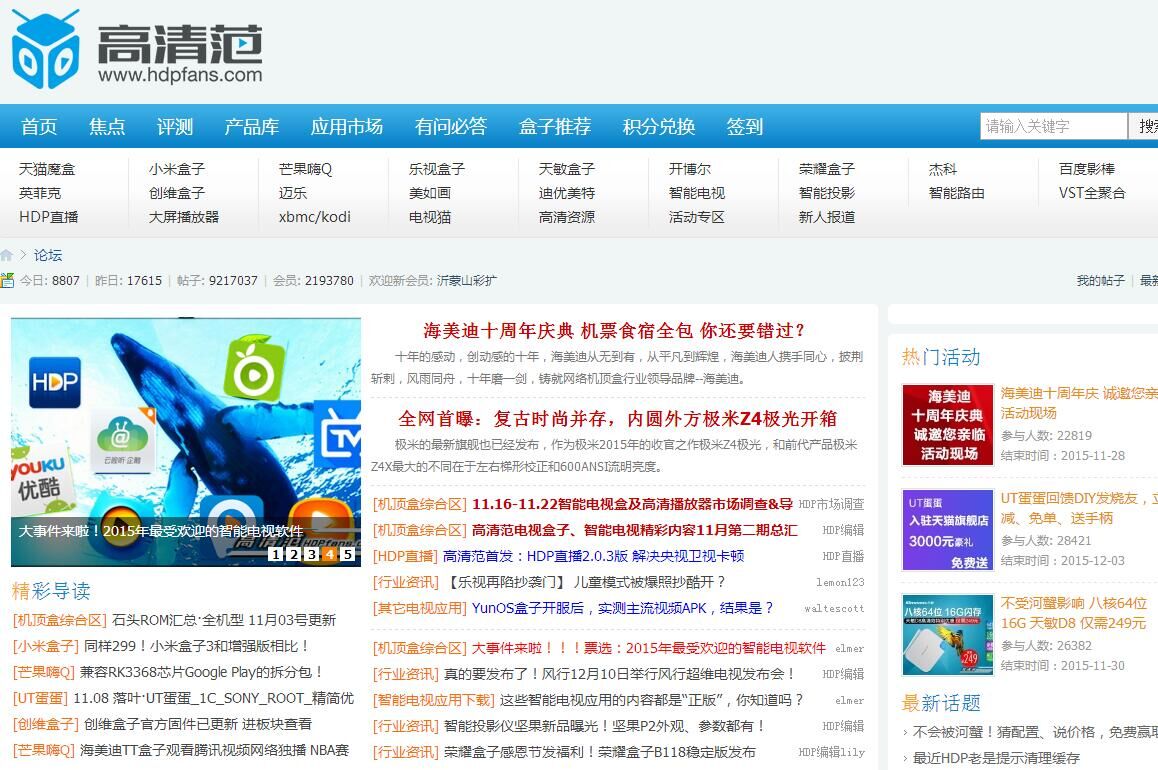
Task: Switch slideshow to slide 3
Action: 312,554
